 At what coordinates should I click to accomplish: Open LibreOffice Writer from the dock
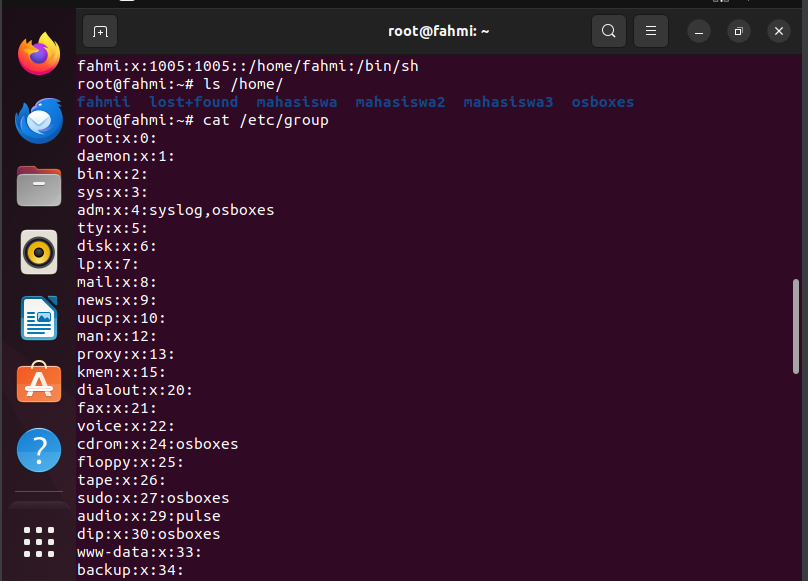coord(39,318)
